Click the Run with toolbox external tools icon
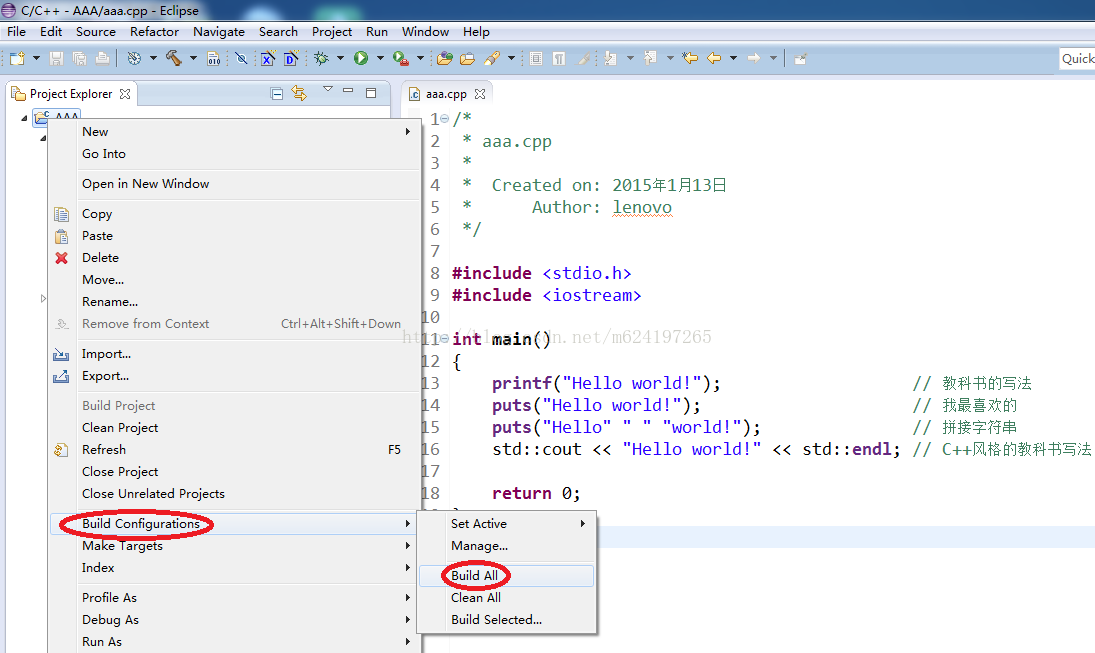This screenshot has width=1095, height=653. 401,59
